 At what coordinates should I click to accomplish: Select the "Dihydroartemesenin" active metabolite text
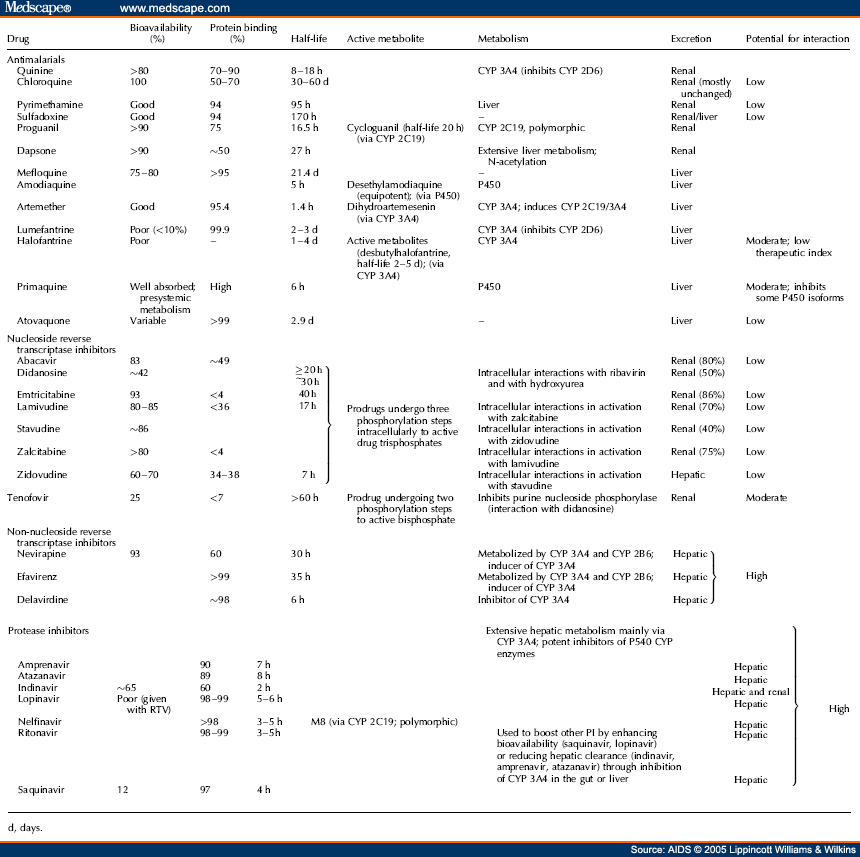[391, 207]
